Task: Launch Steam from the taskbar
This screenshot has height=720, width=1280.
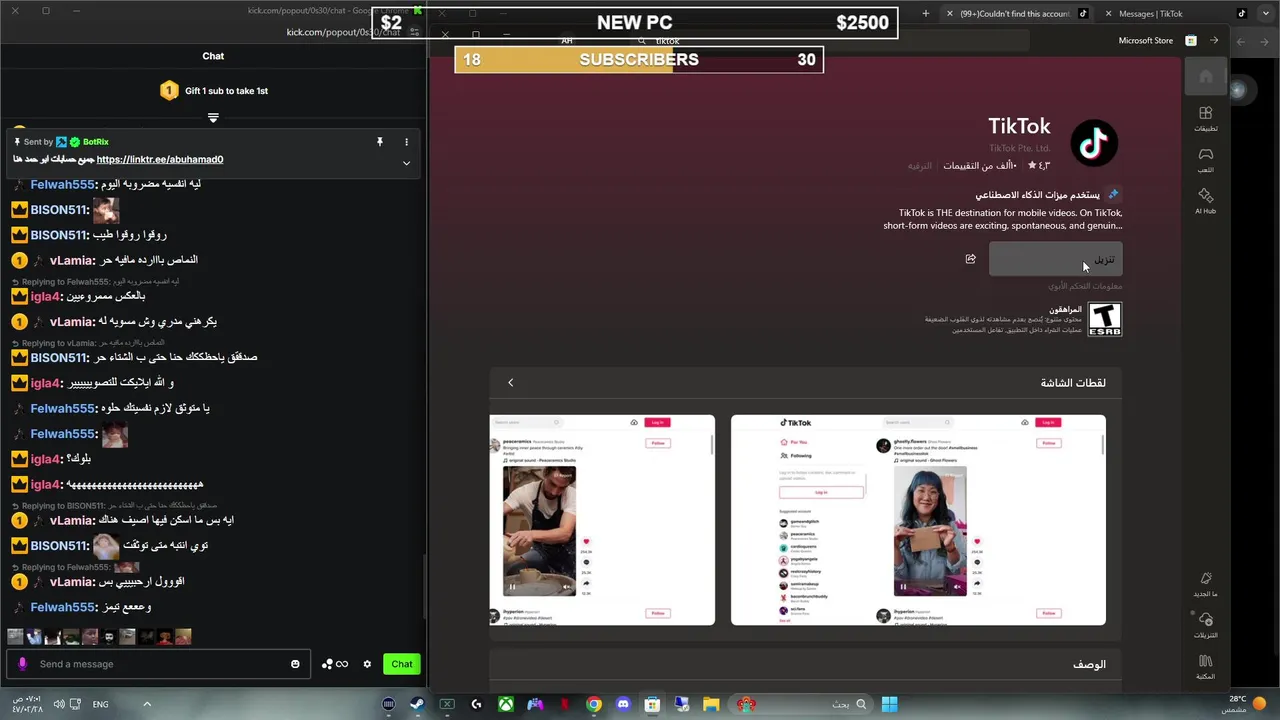Action: pyautogui.click(x=417, y=704)
